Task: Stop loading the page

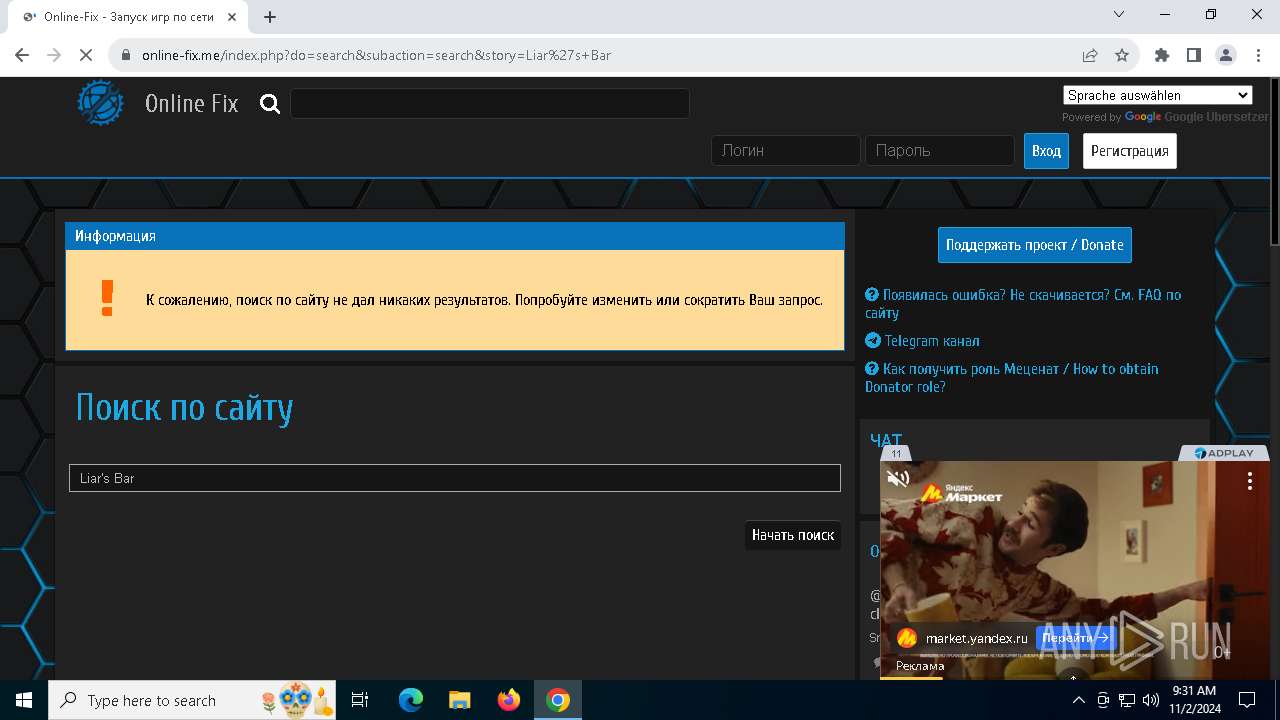Action: (86, 55)
